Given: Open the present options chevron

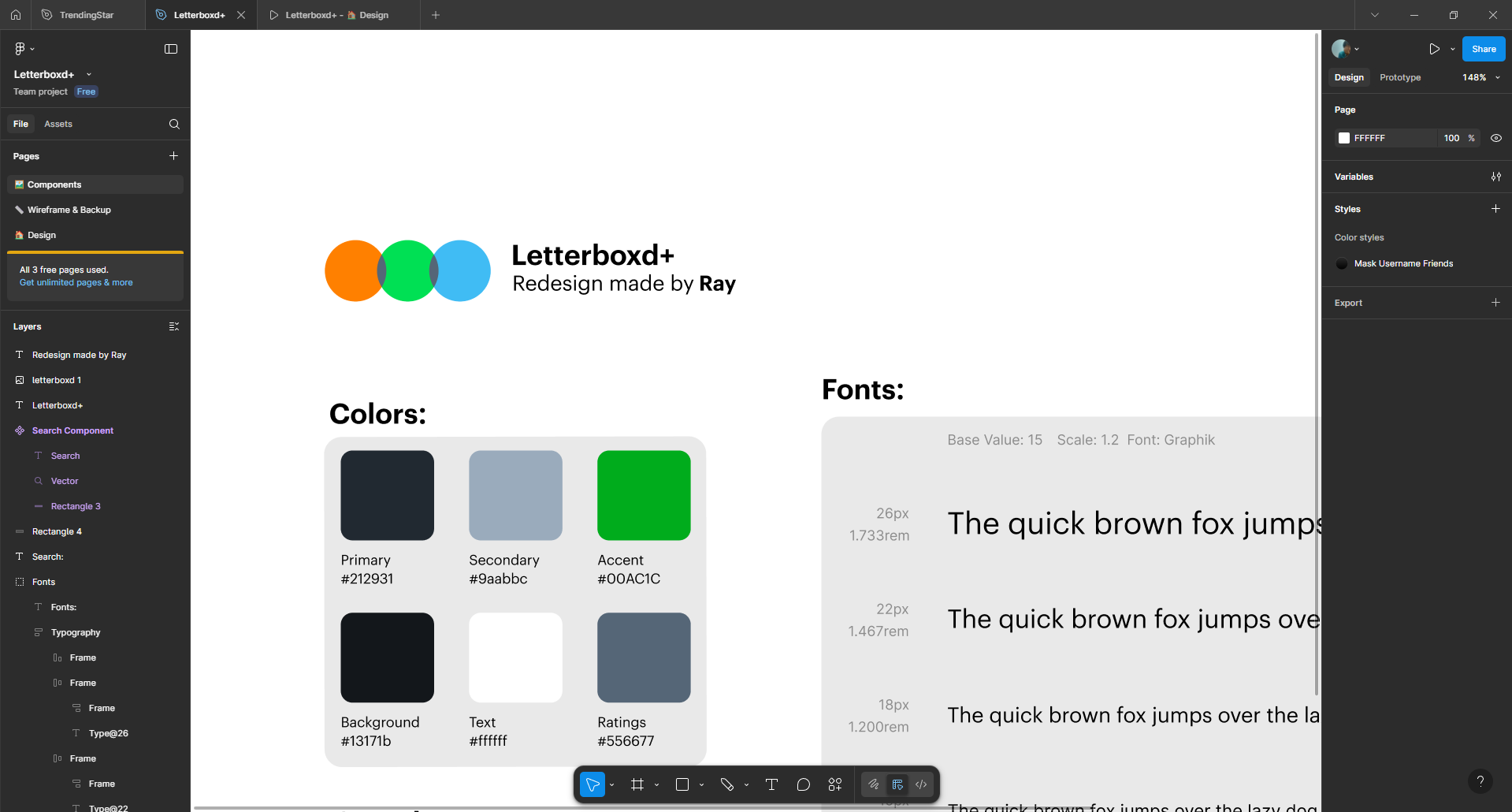Looking at the screenshot, I should click(1453, 49).
